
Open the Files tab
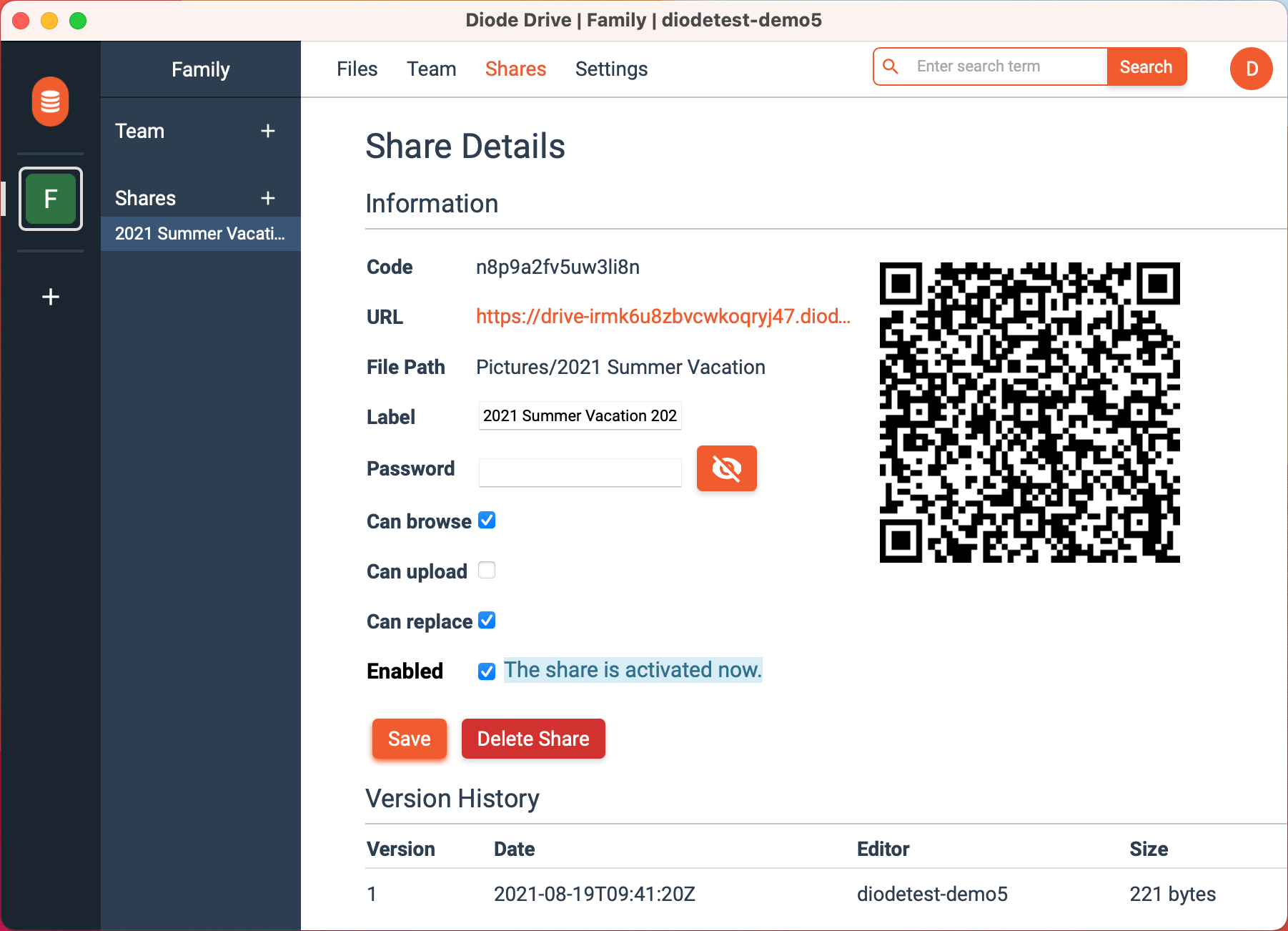(x=357, y=69)
